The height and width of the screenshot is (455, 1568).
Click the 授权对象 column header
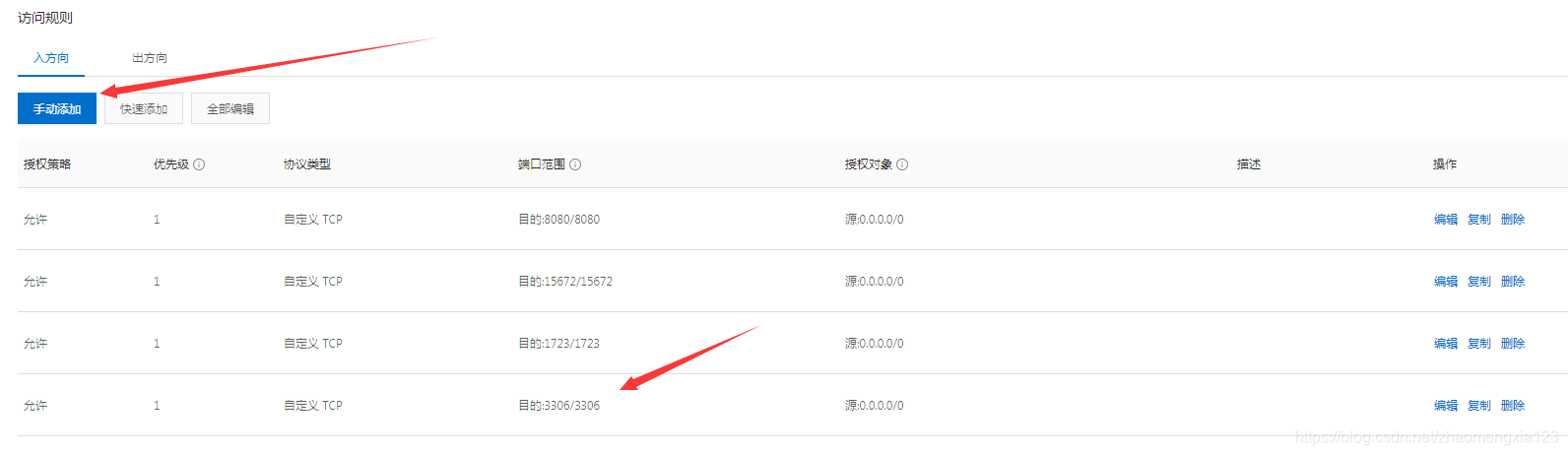(x=869, y=164)
